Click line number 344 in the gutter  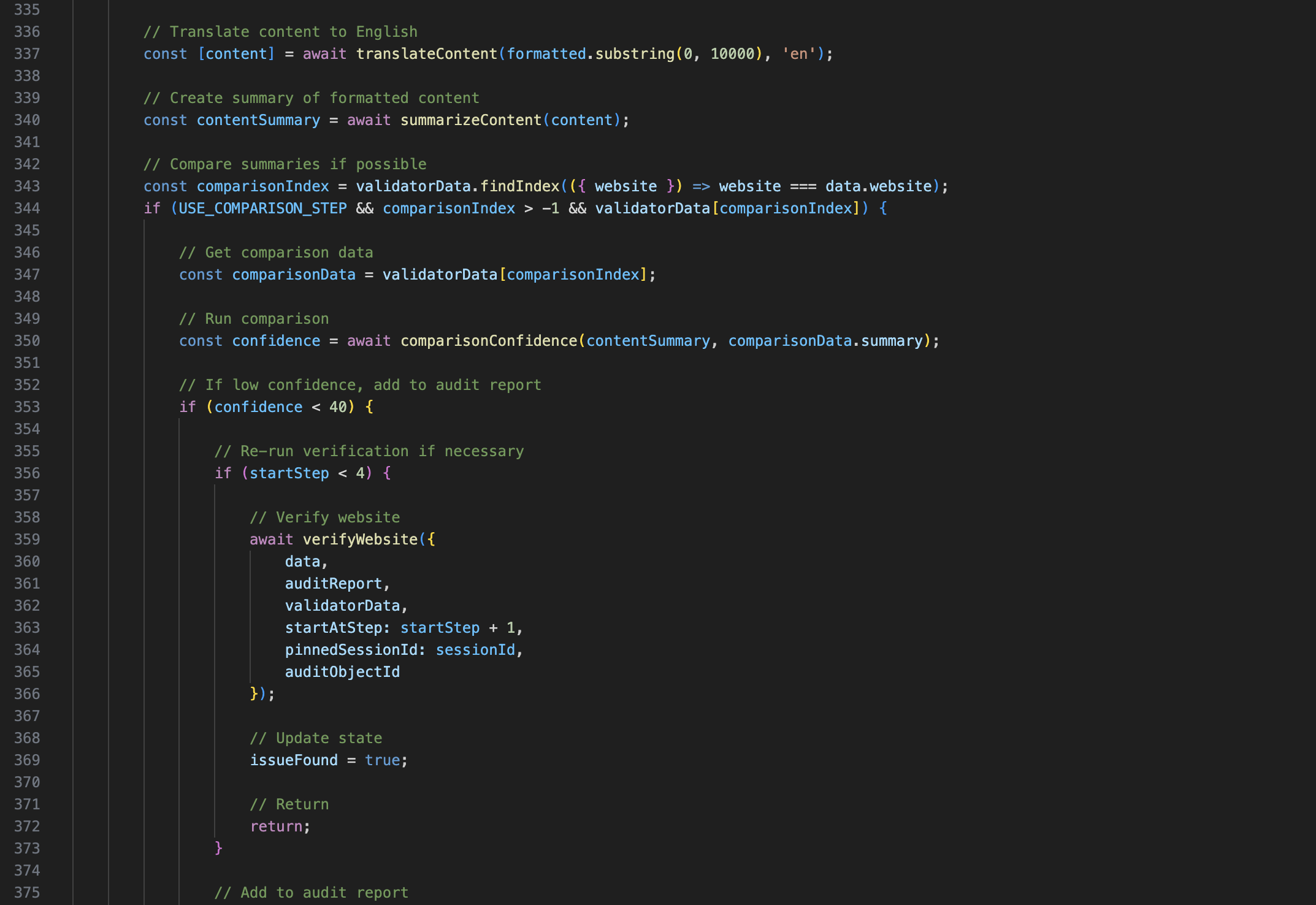click(27, 208)
